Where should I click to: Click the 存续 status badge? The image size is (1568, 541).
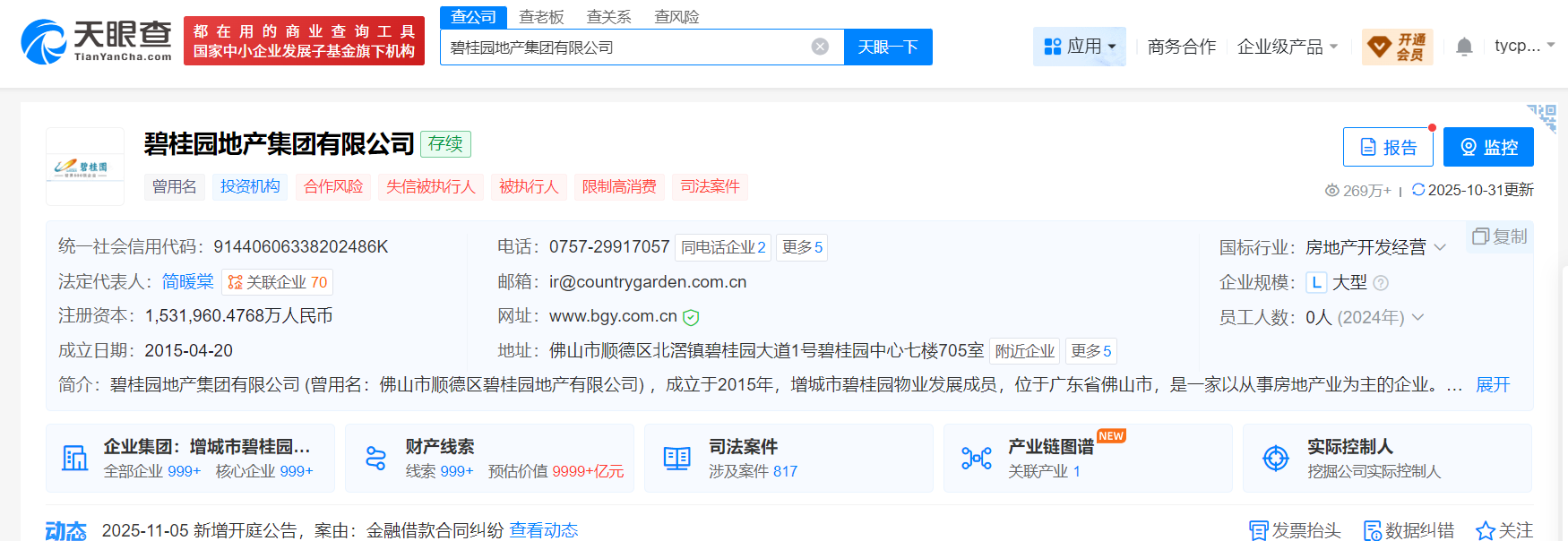click(445, 144)
